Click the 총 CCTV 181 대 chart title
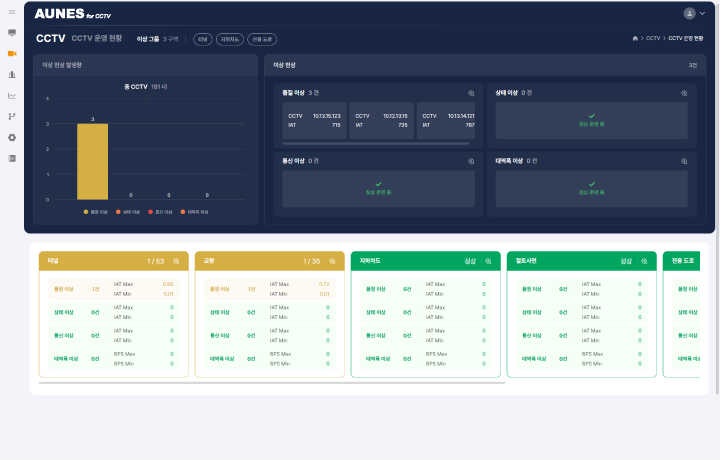This screenshot has width=720, height=460. [146, 87]
